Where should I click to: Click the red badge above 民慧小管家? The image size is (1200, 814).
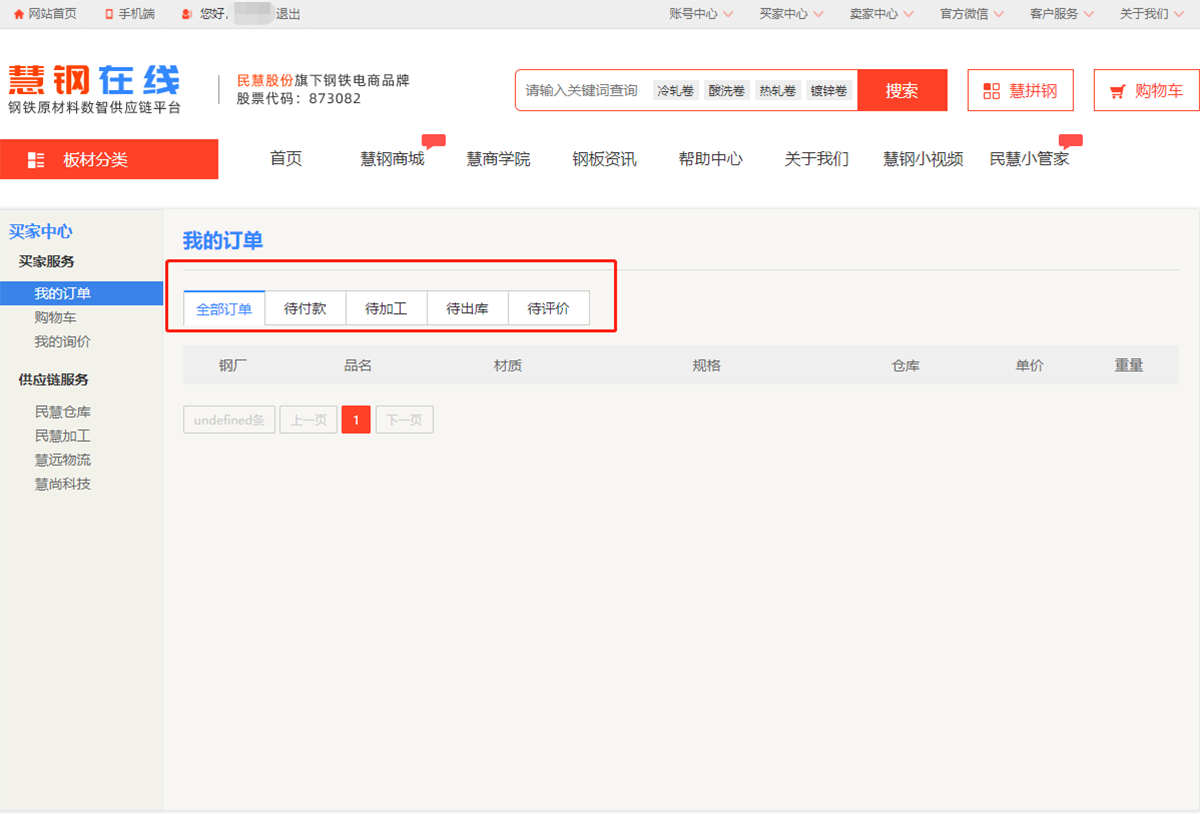(1070, 140)
